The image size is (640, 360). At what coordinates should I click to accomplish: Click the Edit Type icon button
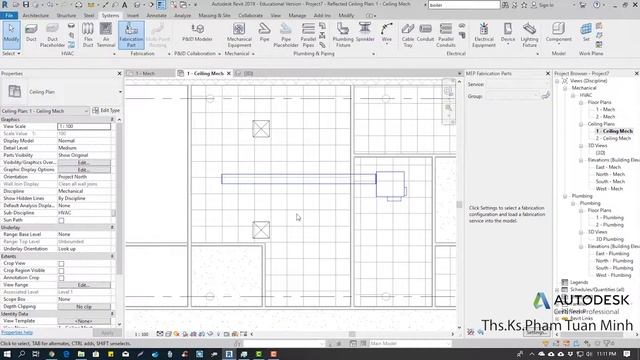[x=106, y=111]
